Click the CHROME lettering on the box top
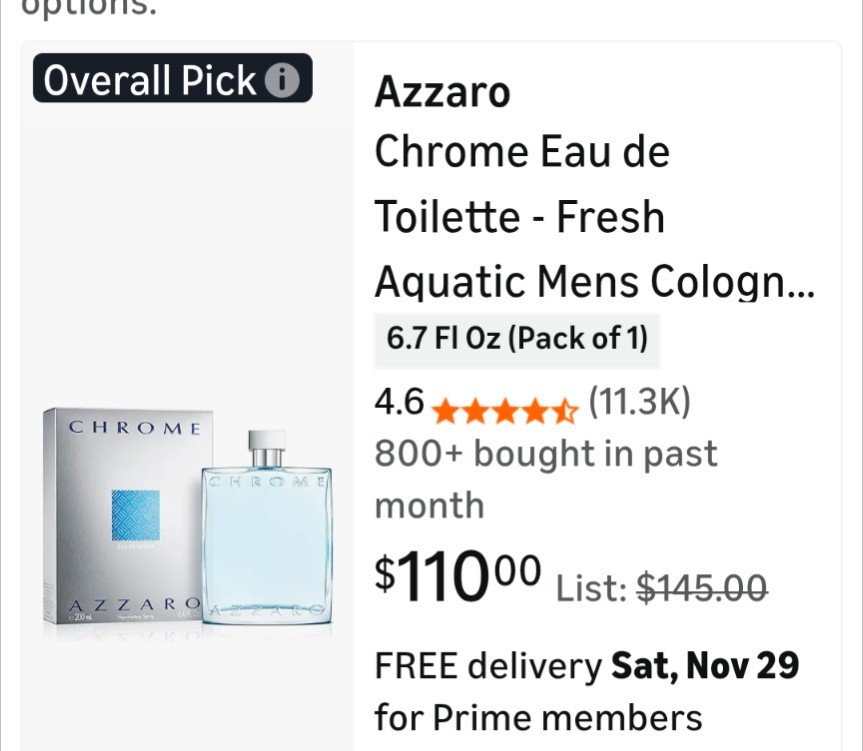The height and width of the screenshot is (751, 863). [x=135, y=429]
